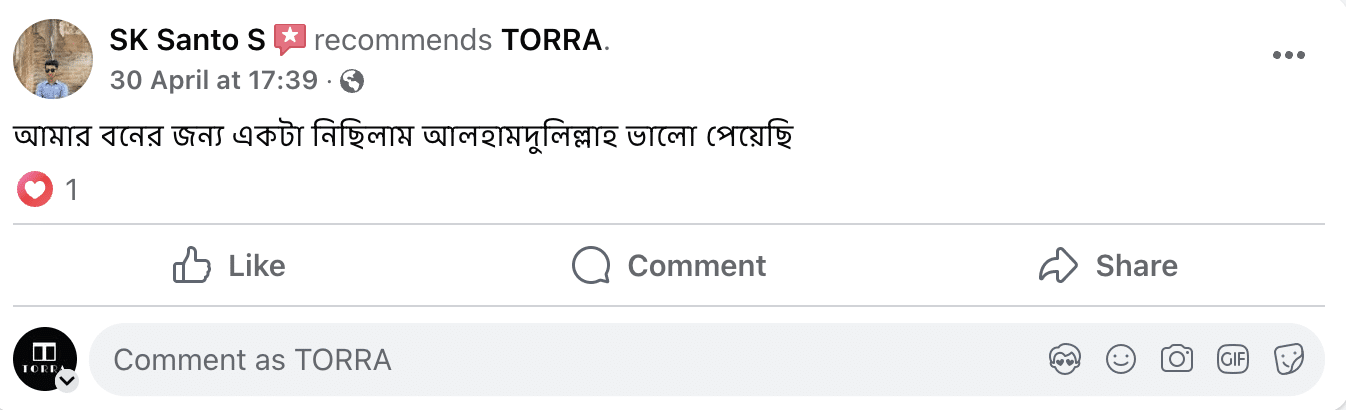Open SK Santo S profile name link
The width and height of the screenshot is (1346, 410).
pyautogui.click(x=187, y=40)
